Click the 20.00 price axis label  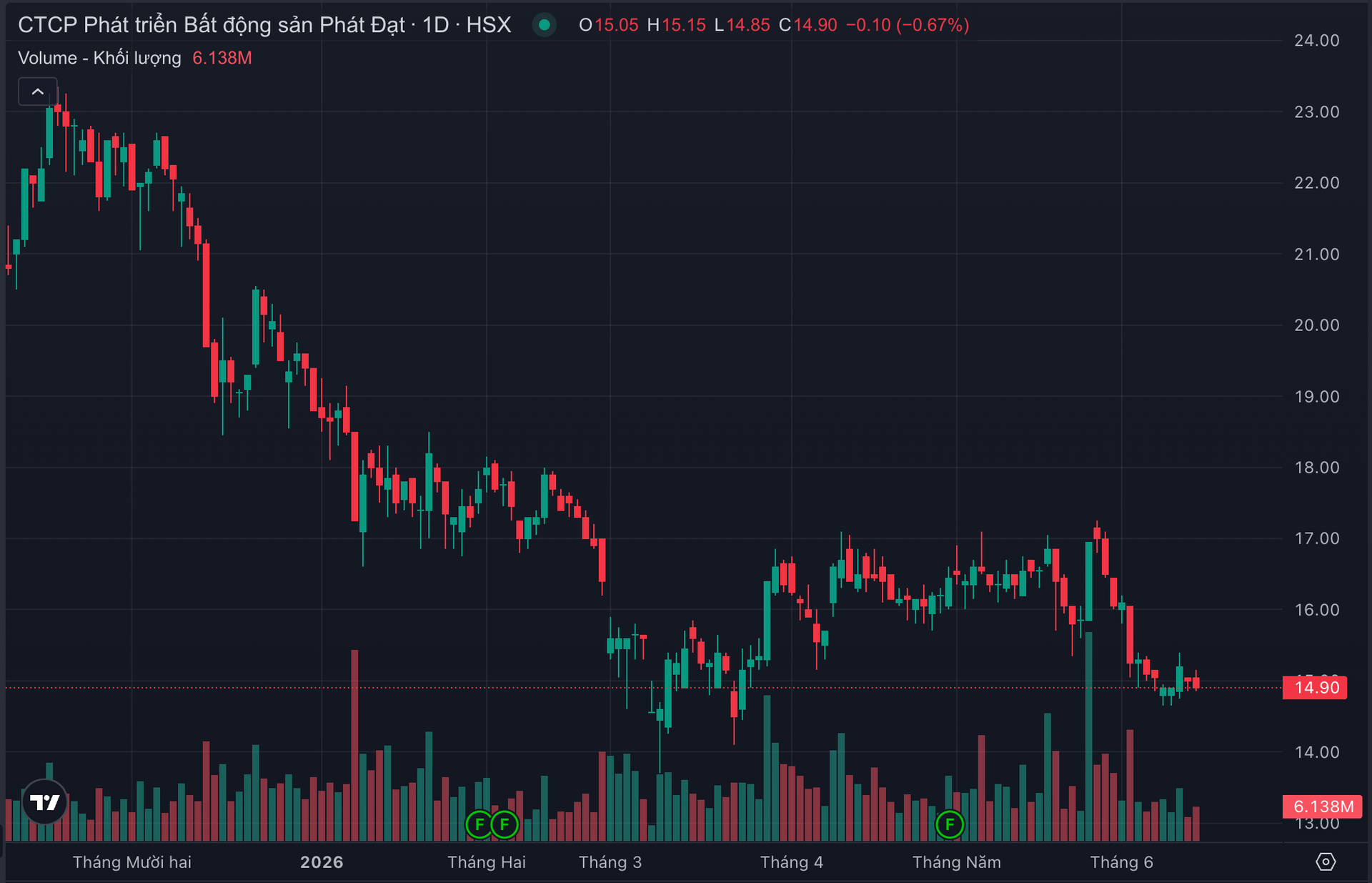coord(1317,325)
